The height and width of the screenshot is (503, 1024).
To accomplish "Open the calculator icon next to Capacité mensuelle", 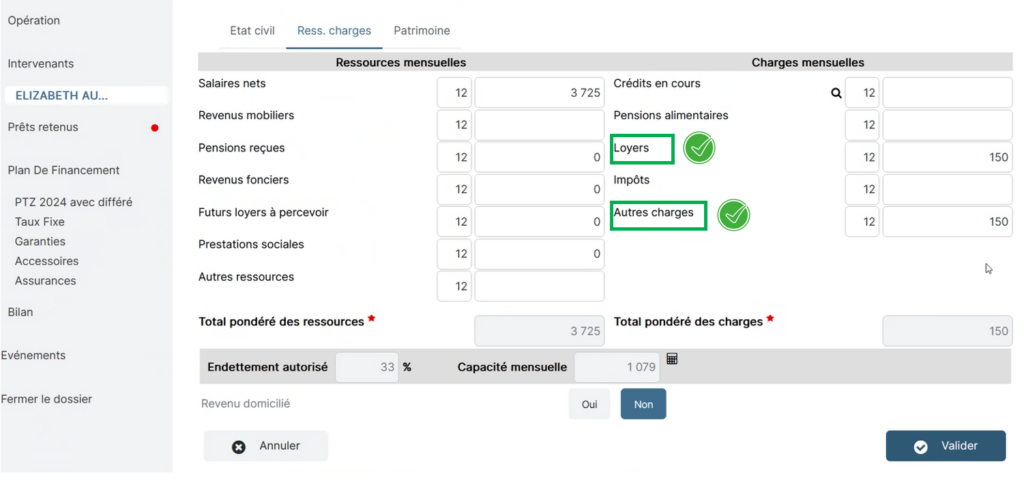I will [x=672, y=359].
